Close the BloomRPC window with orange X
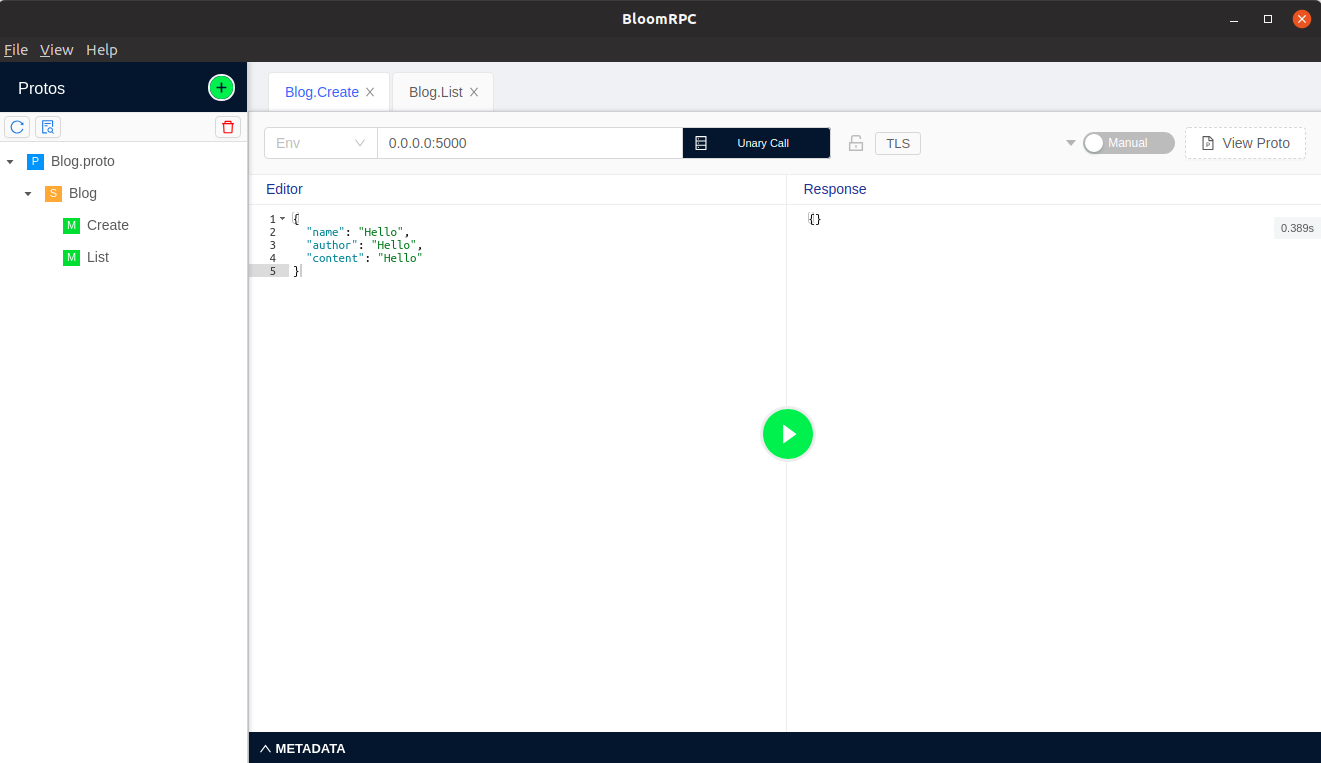This screenshot has height=763, width=1321. [x=1302, y=18]
